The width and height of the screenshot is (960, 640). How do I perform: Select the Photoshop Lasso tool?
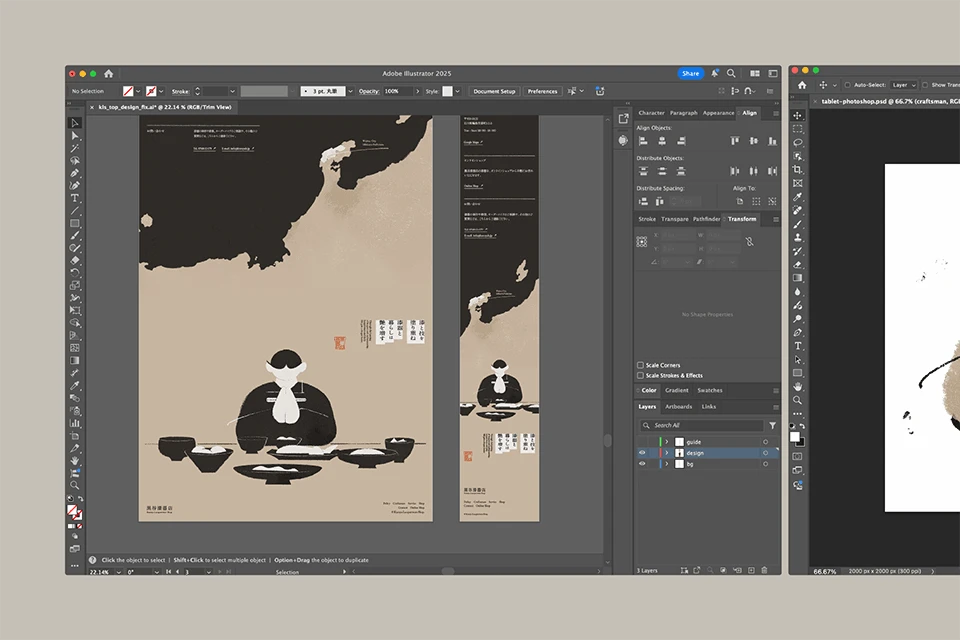pos(798,142)
